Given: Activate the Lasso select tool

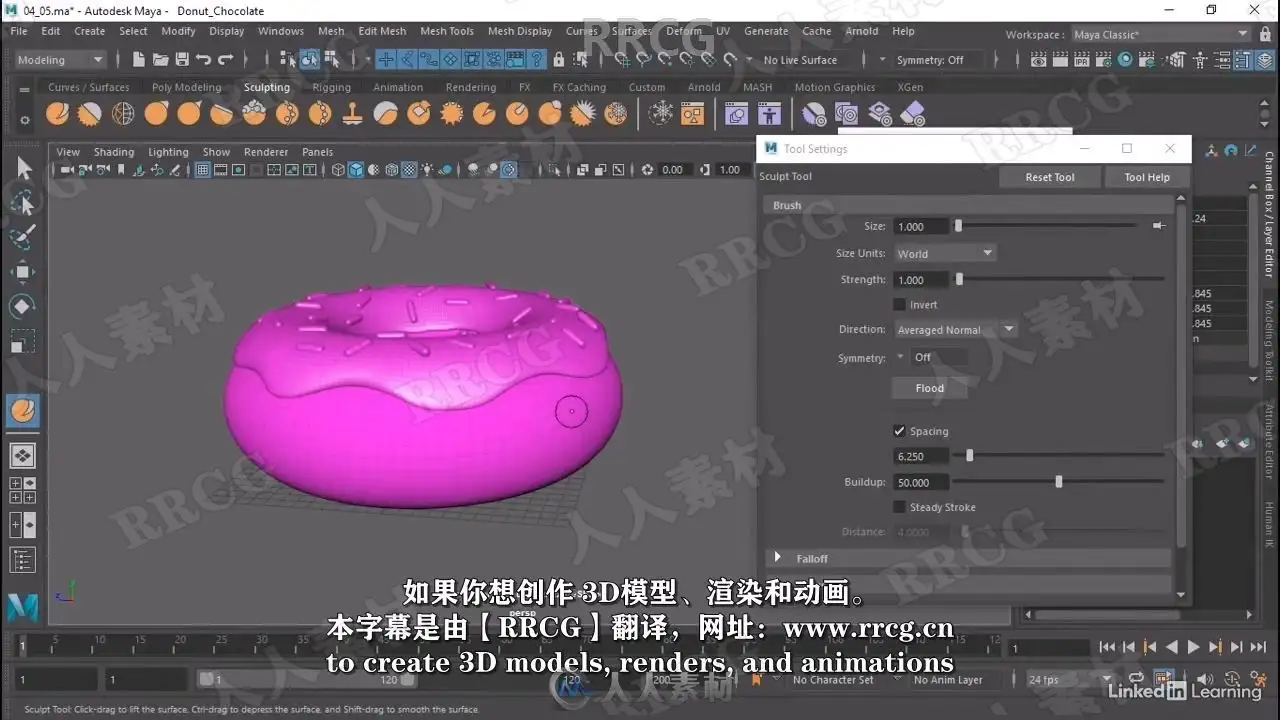Looking at the screenshot, I should pyautogui.click(x=23, y=204).
